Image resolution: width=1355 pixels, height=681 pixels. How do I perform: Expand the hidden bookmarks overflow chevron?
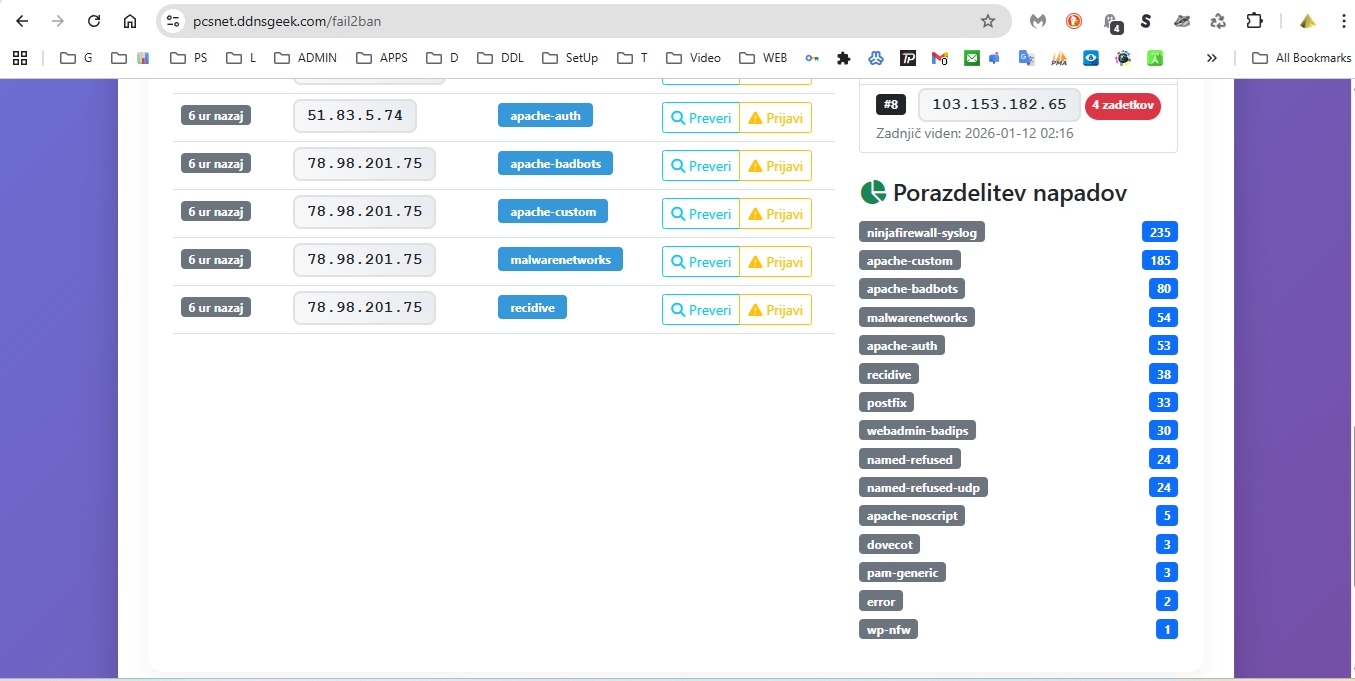point(1212,58)
